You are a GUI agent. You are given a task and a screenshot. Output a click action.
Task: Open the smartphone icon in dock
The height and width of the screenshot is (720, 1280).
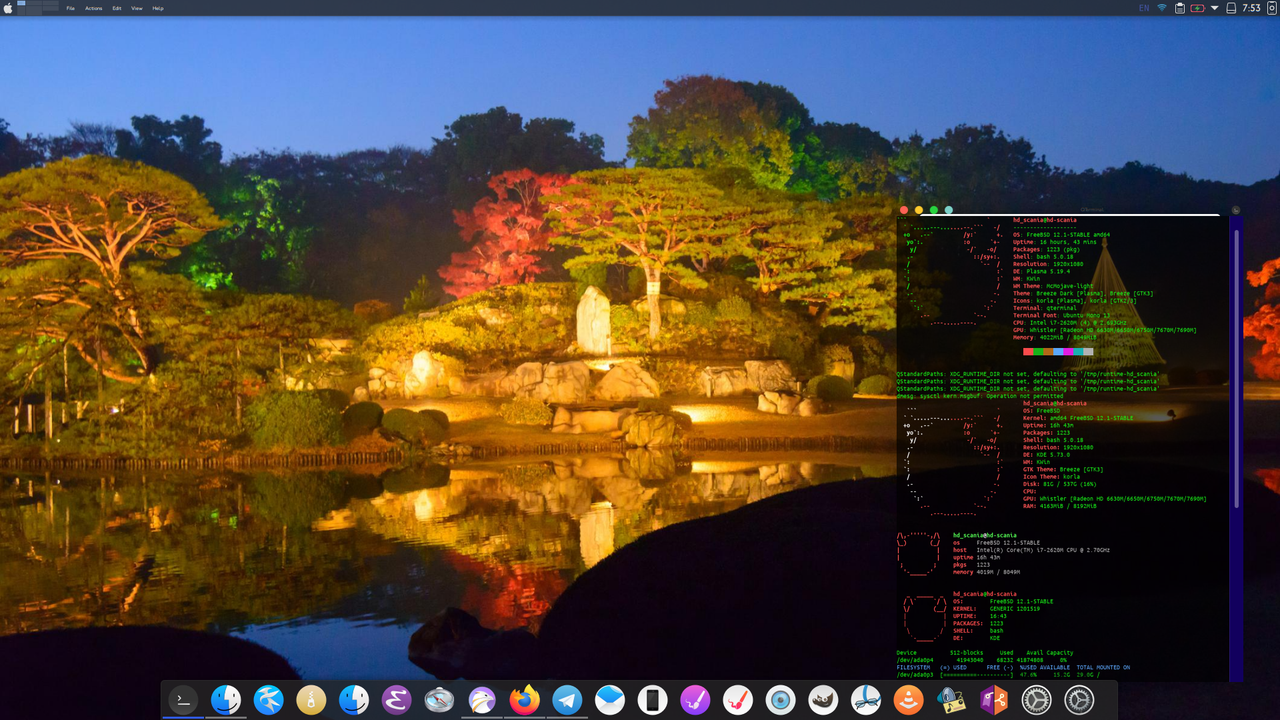pos(652,700)
